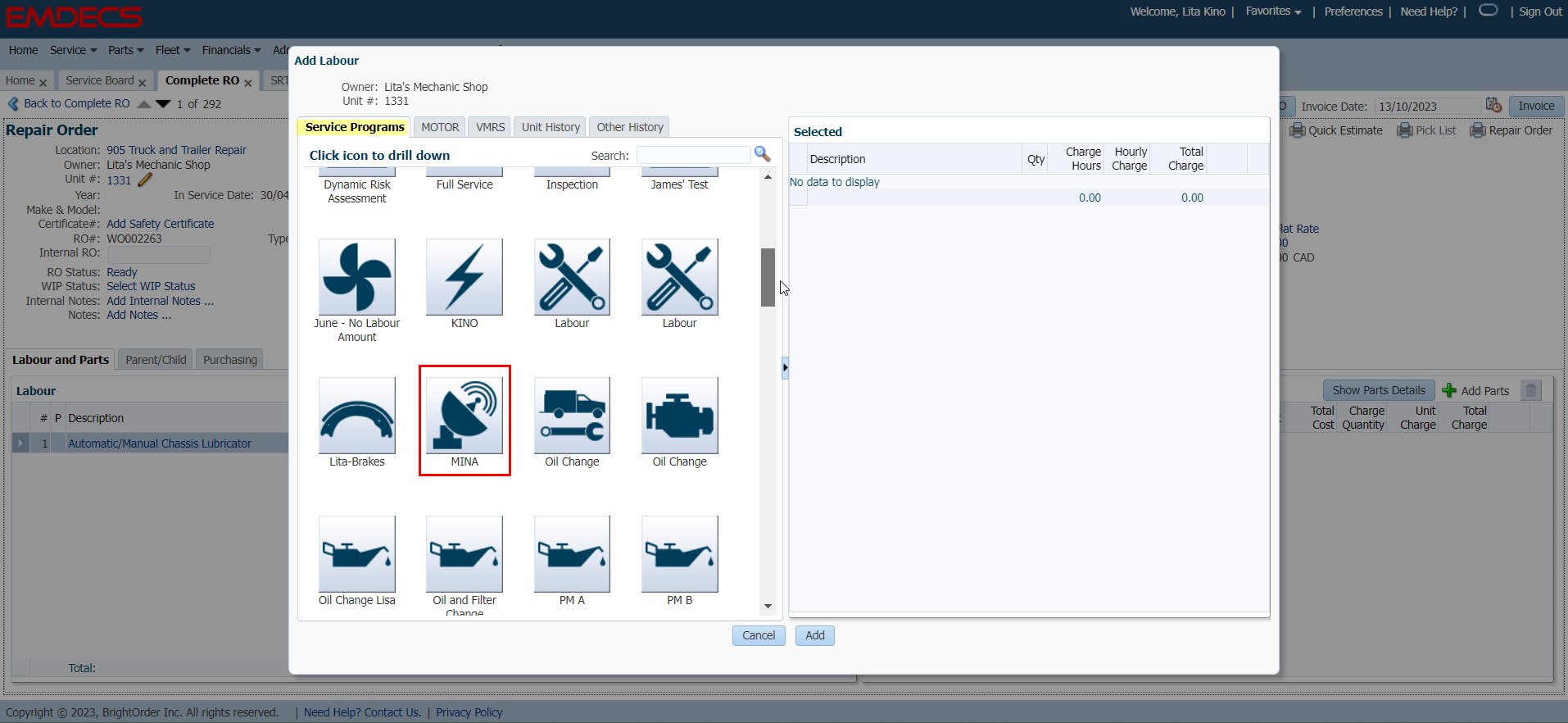Click the Repair Order printer icon
The height and width of the screenshot is (723, 1568).
pyautogui.click(x=1478, y=130)
